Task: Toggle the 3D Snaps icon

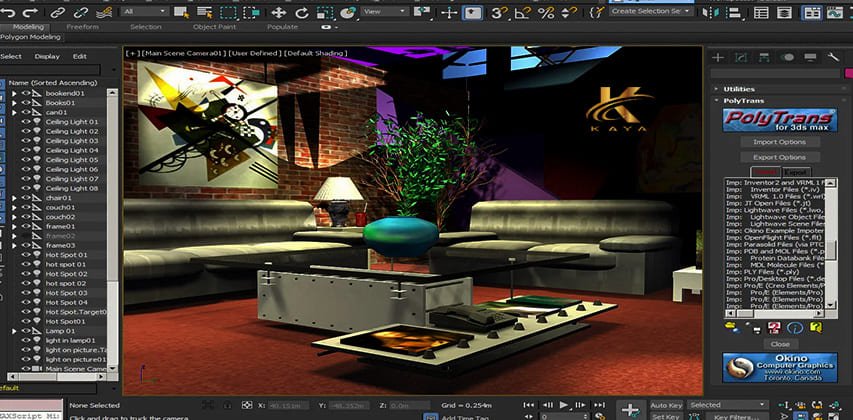Action: 499,12
